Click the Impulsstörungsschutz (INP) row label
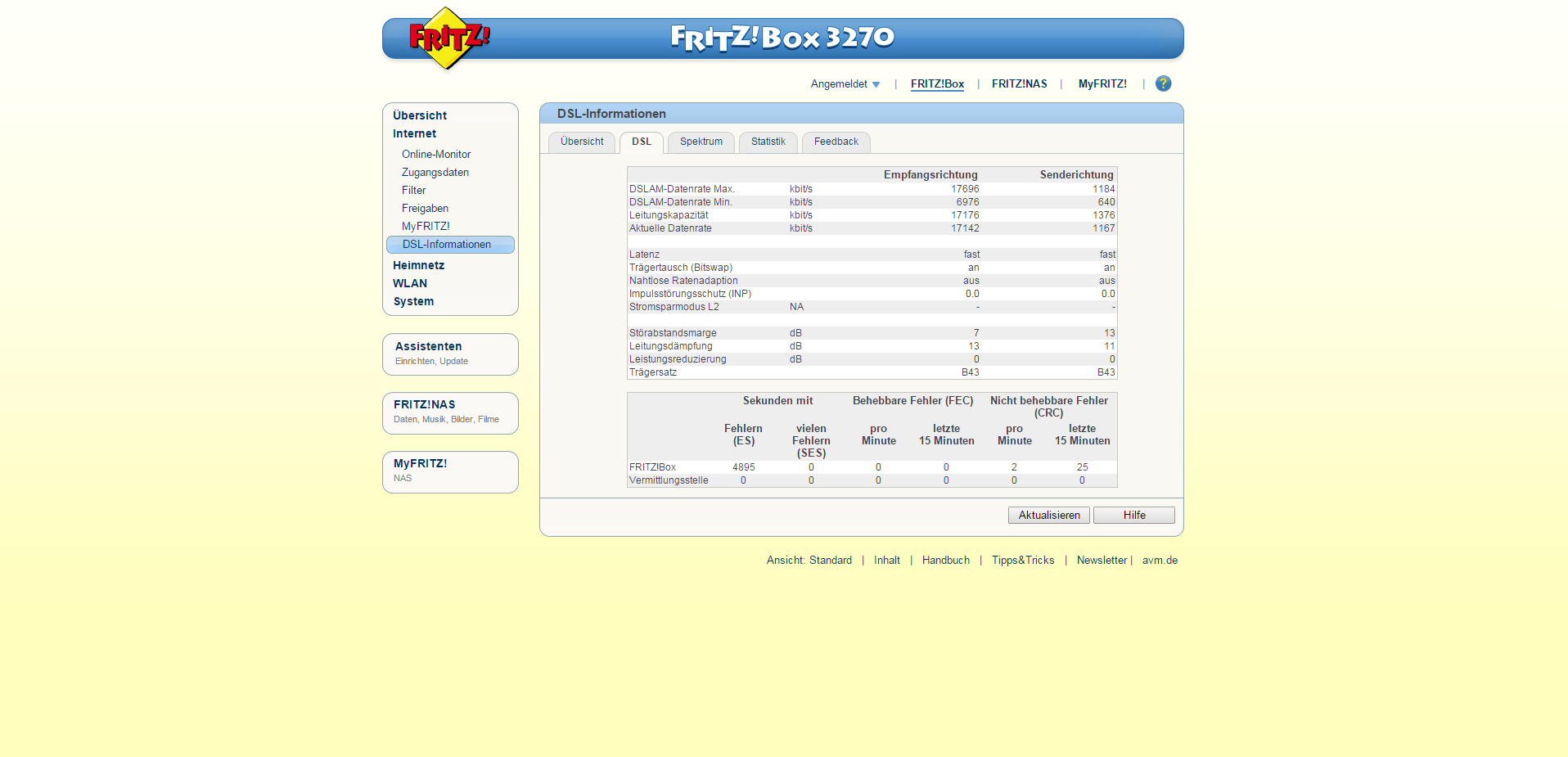This screenshot has width=1568, height=757. click(x=690, y=294)
